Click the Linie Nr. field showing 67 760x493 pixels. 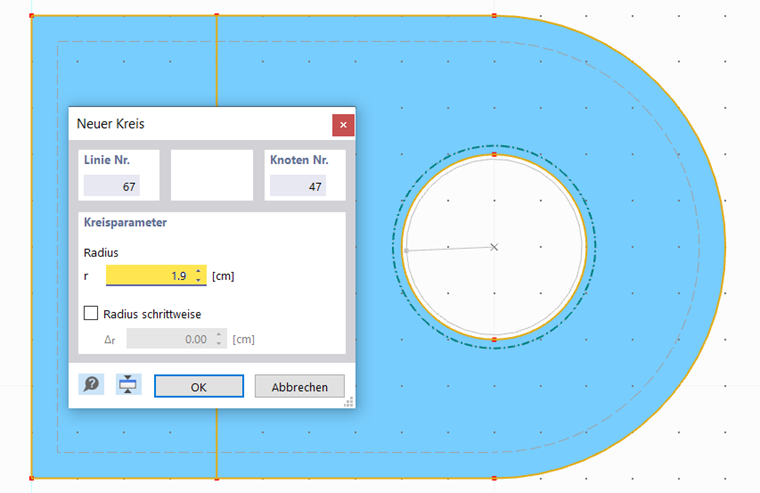112,186
